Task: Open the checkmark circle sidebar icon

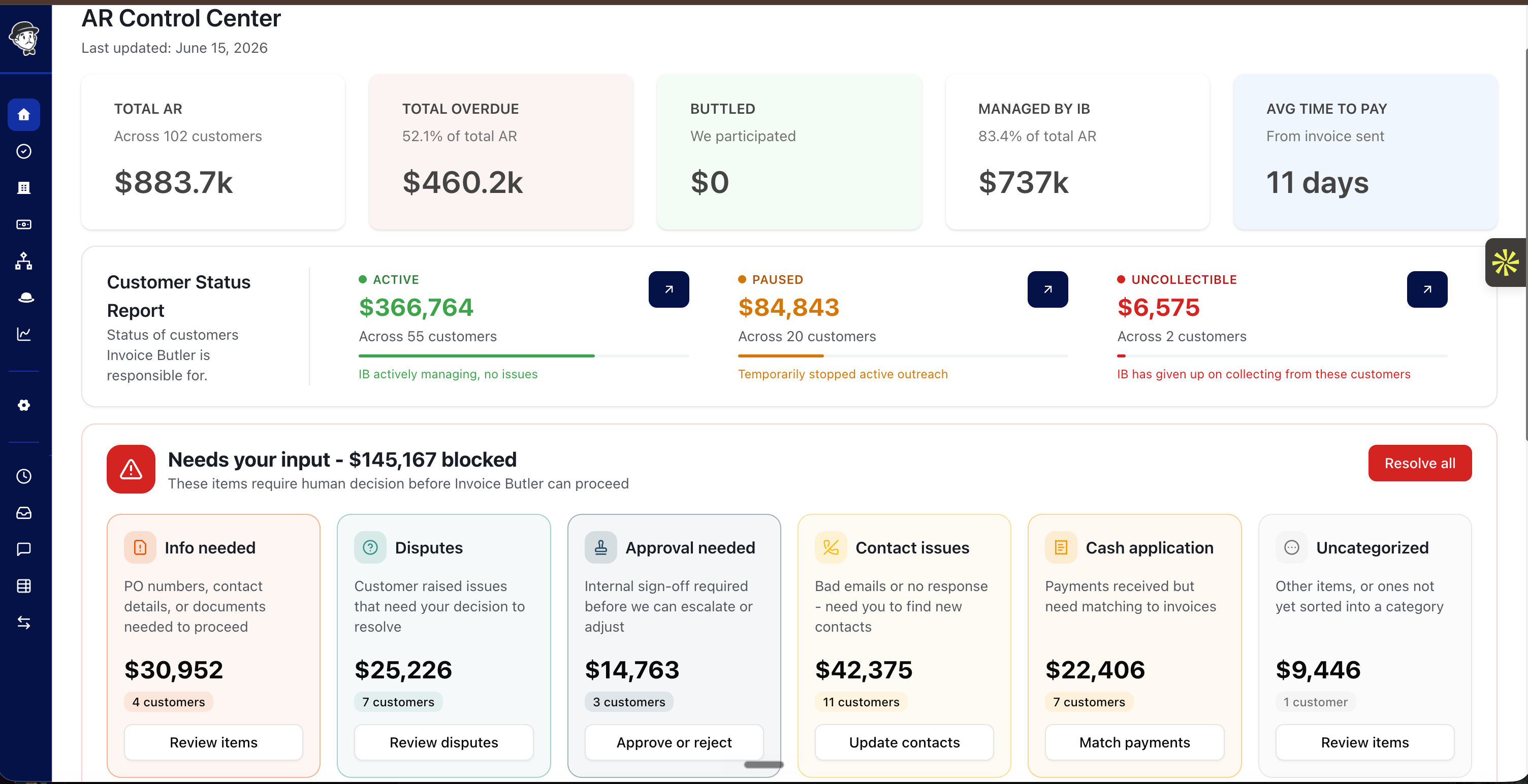Action: click(24, 151)
